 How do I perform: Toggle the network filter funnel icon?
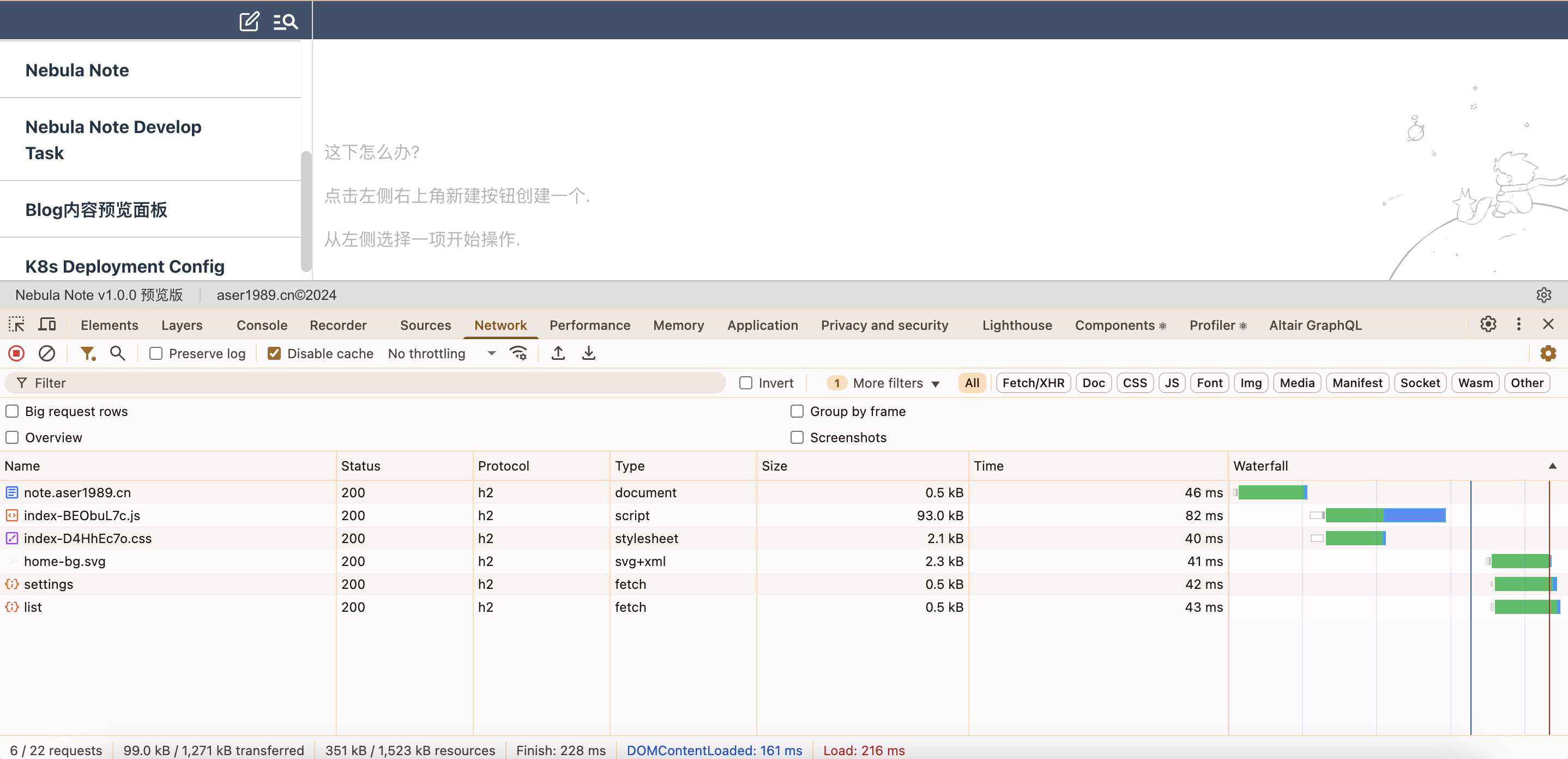88,353
